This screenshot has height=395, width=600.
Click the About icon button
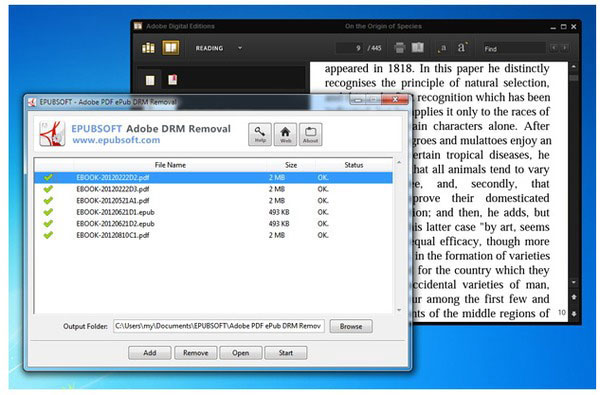[x=310, y=134]
